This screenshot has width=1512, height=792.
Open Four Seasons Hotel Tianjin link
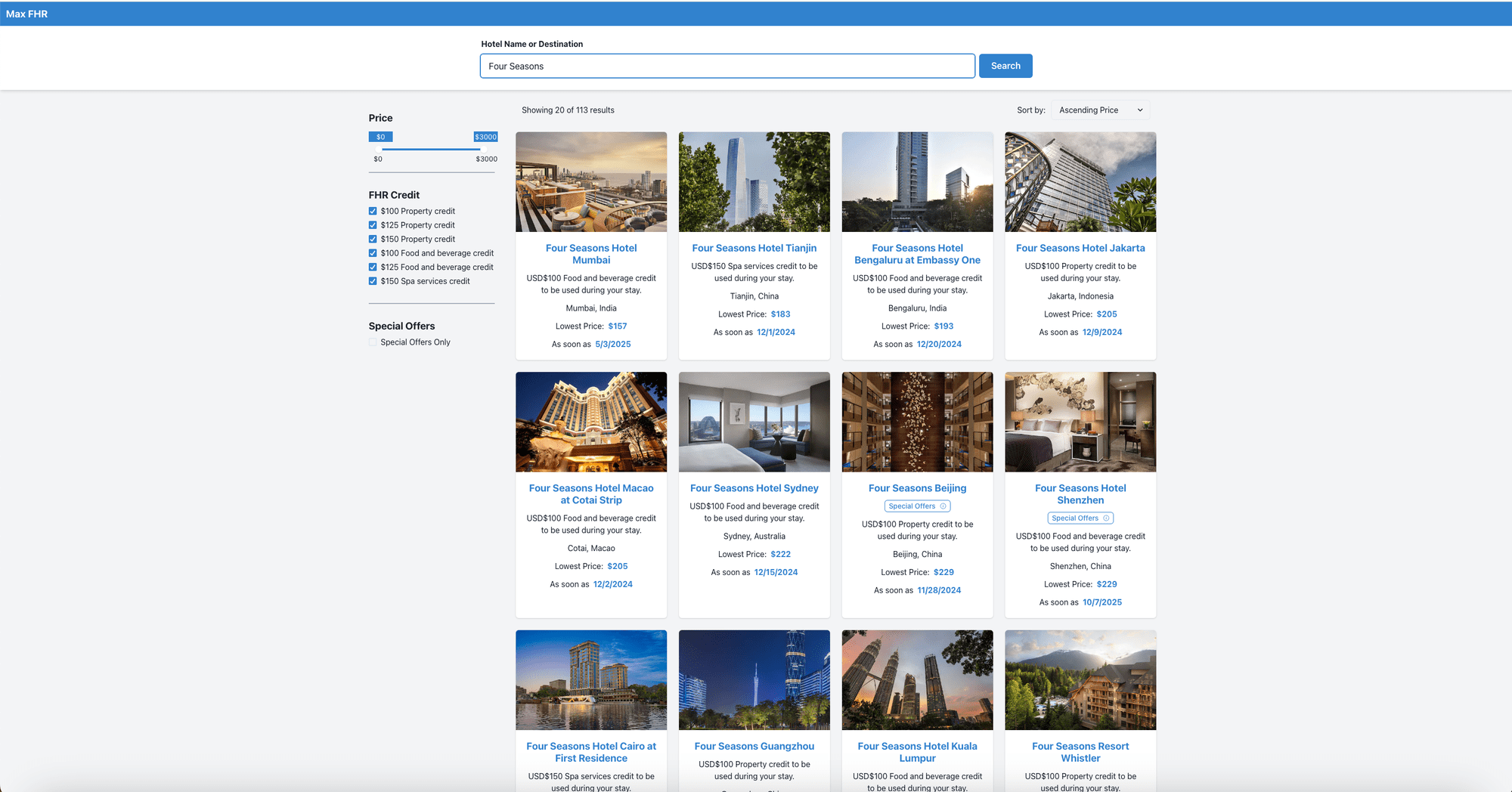point(754,248)
